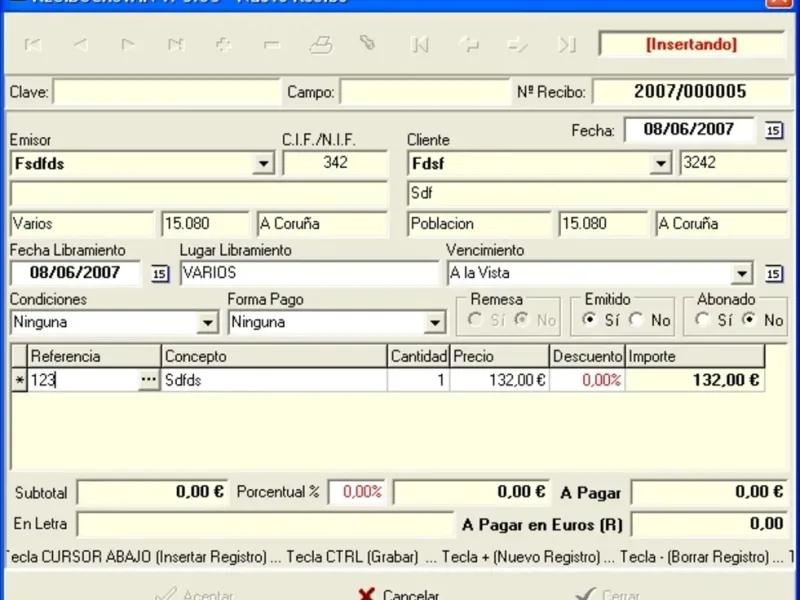
Task: Open Referencia lookup ellipsis button
Action: point(148,380)
